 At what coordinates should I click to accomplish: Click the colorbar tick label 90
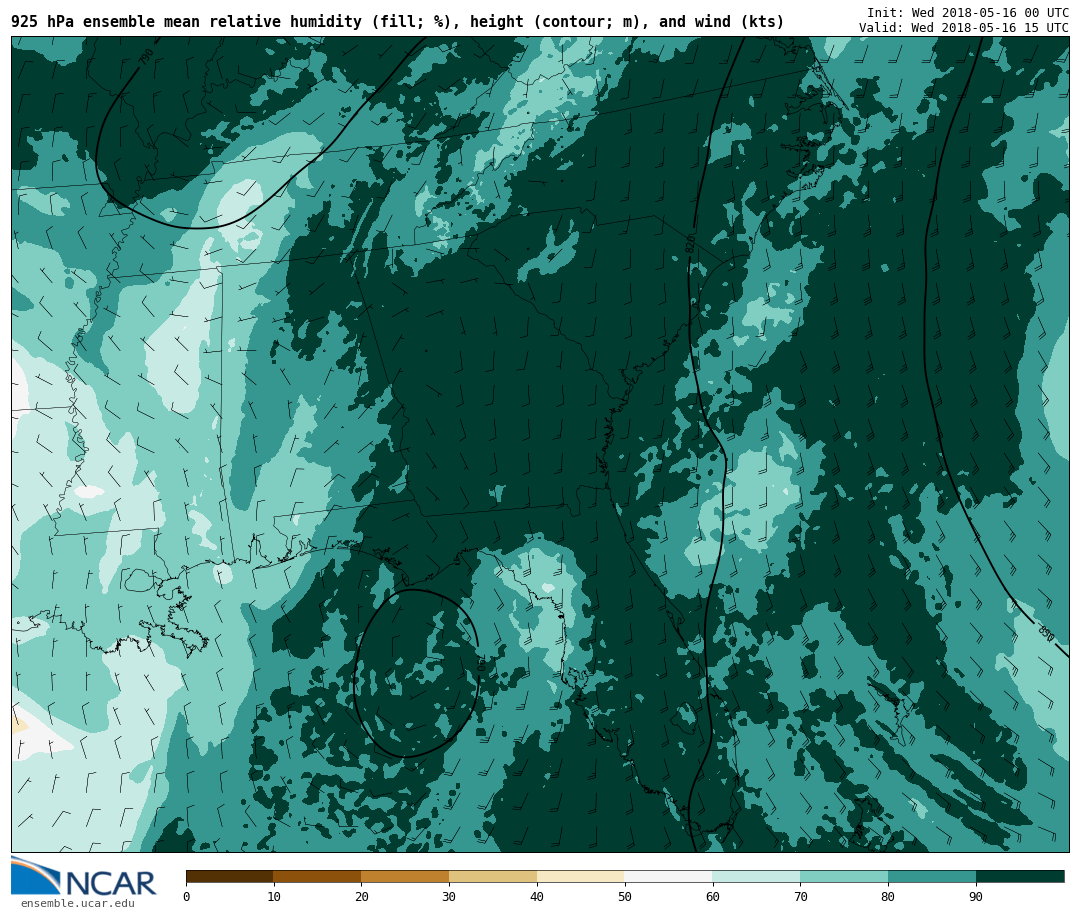976,897
